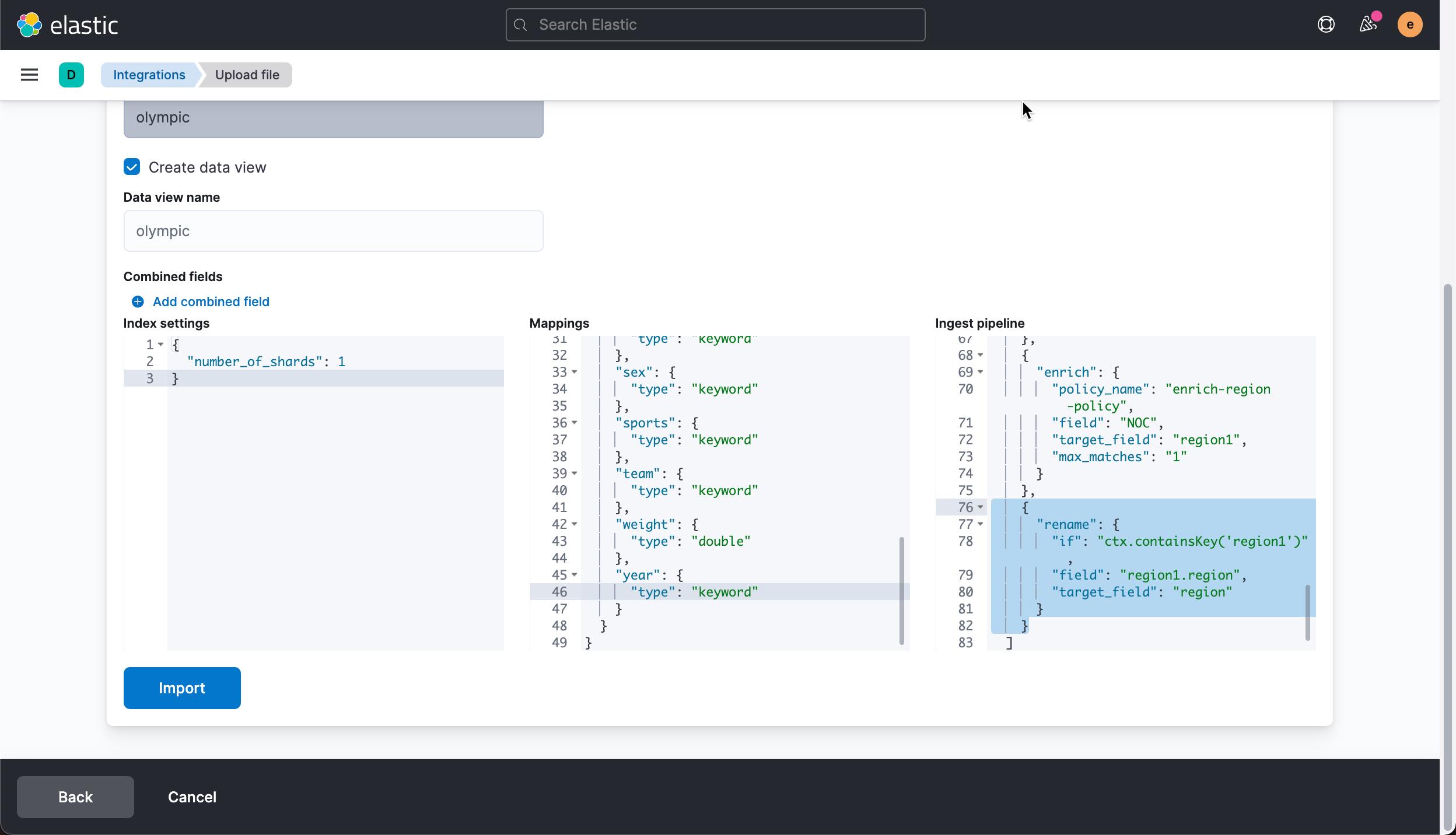The height and width of the screenshot is (835, 1456).
Task: Click the Upload file breadcrumb
Action: pyautogui.click(x=247, y=75)
